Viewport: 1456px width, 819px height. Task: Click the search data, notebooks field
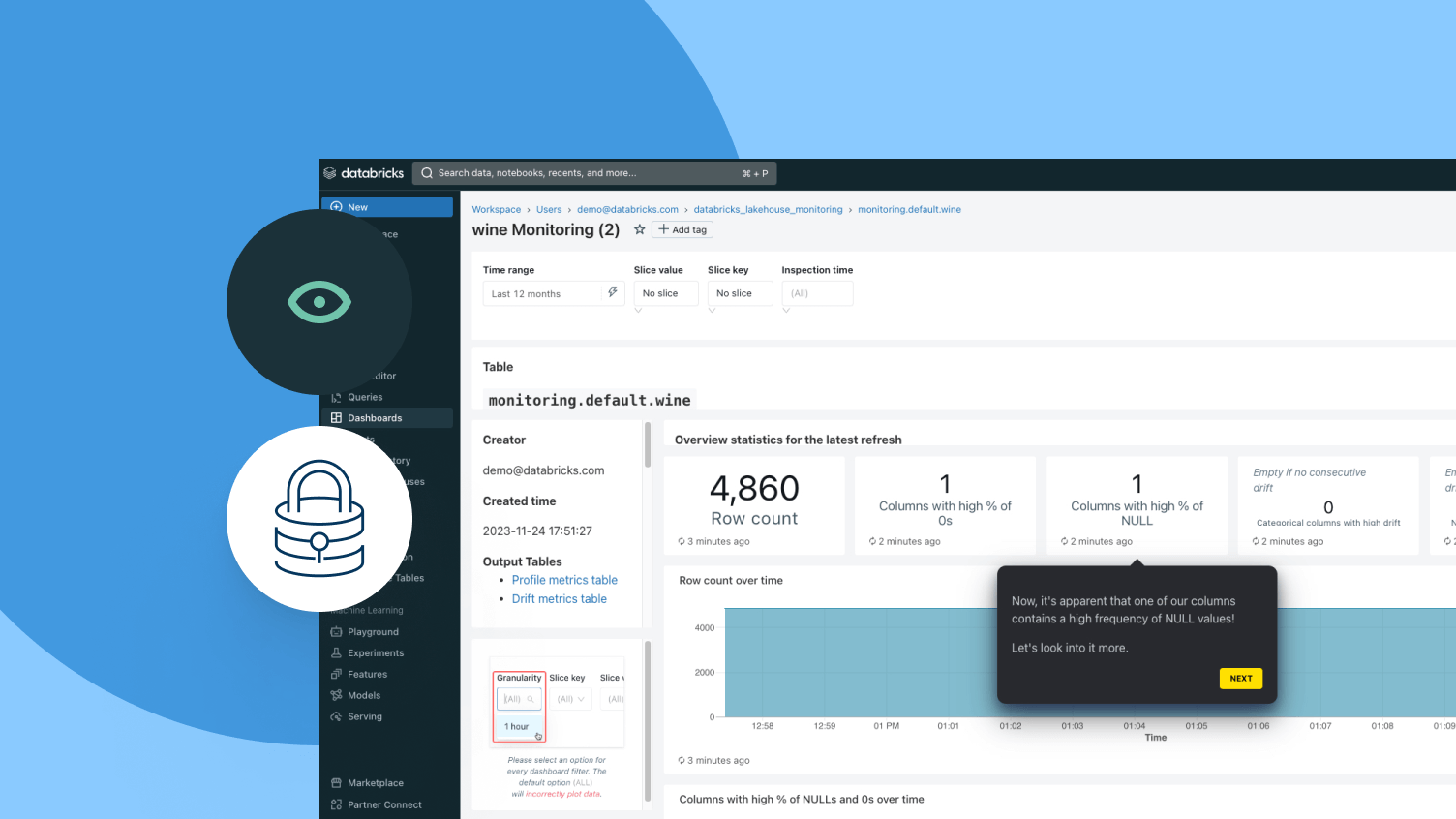click(x=594, y=173)
